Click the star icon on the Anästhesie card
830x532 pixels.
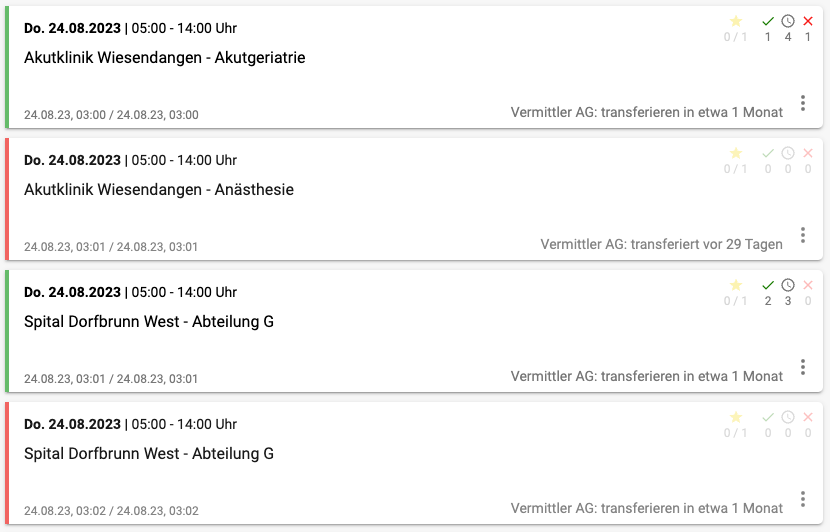click(x=736, y=153)
